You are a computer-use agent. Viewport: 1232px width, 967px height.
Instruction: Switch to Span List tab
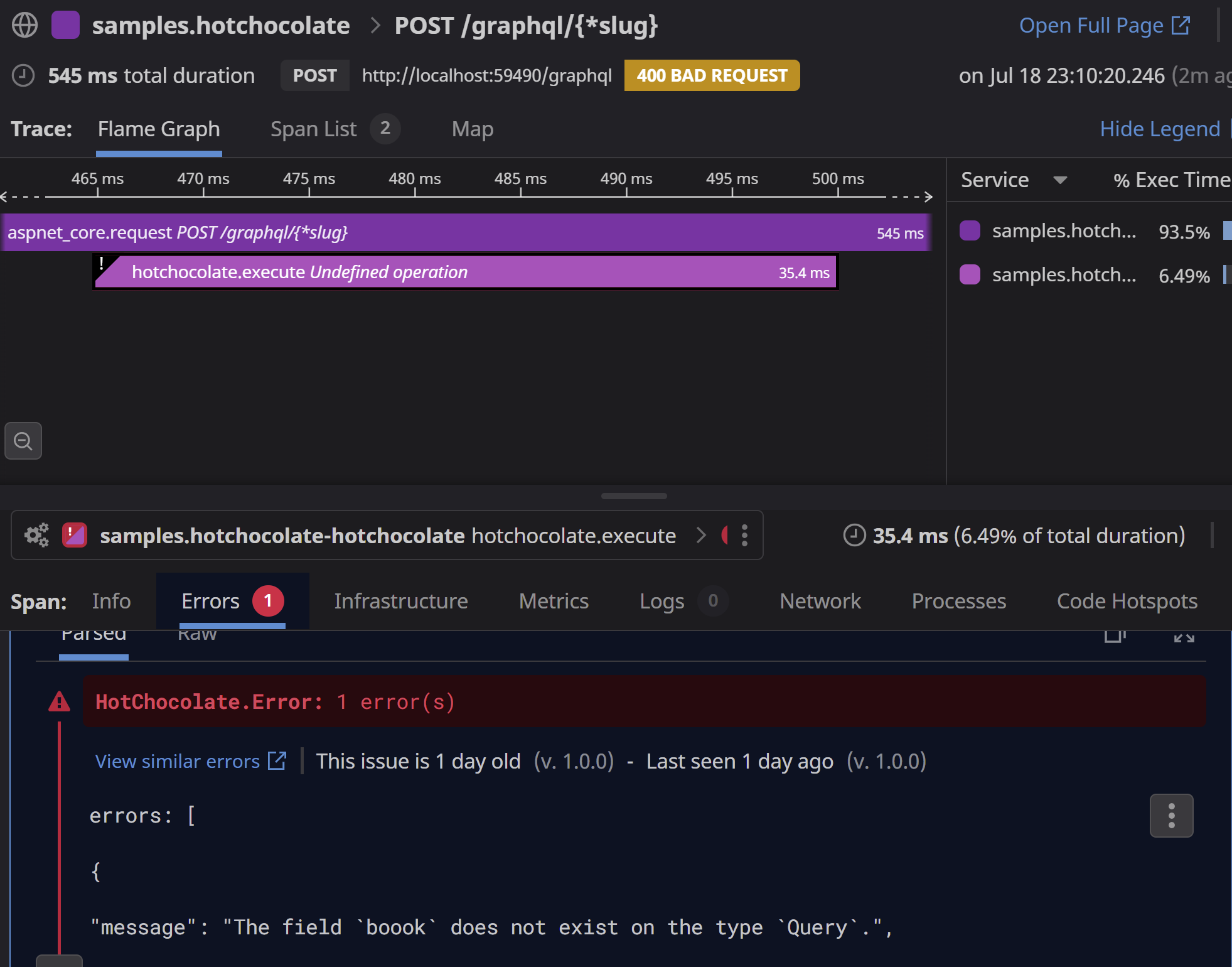(x=314, y=129)
